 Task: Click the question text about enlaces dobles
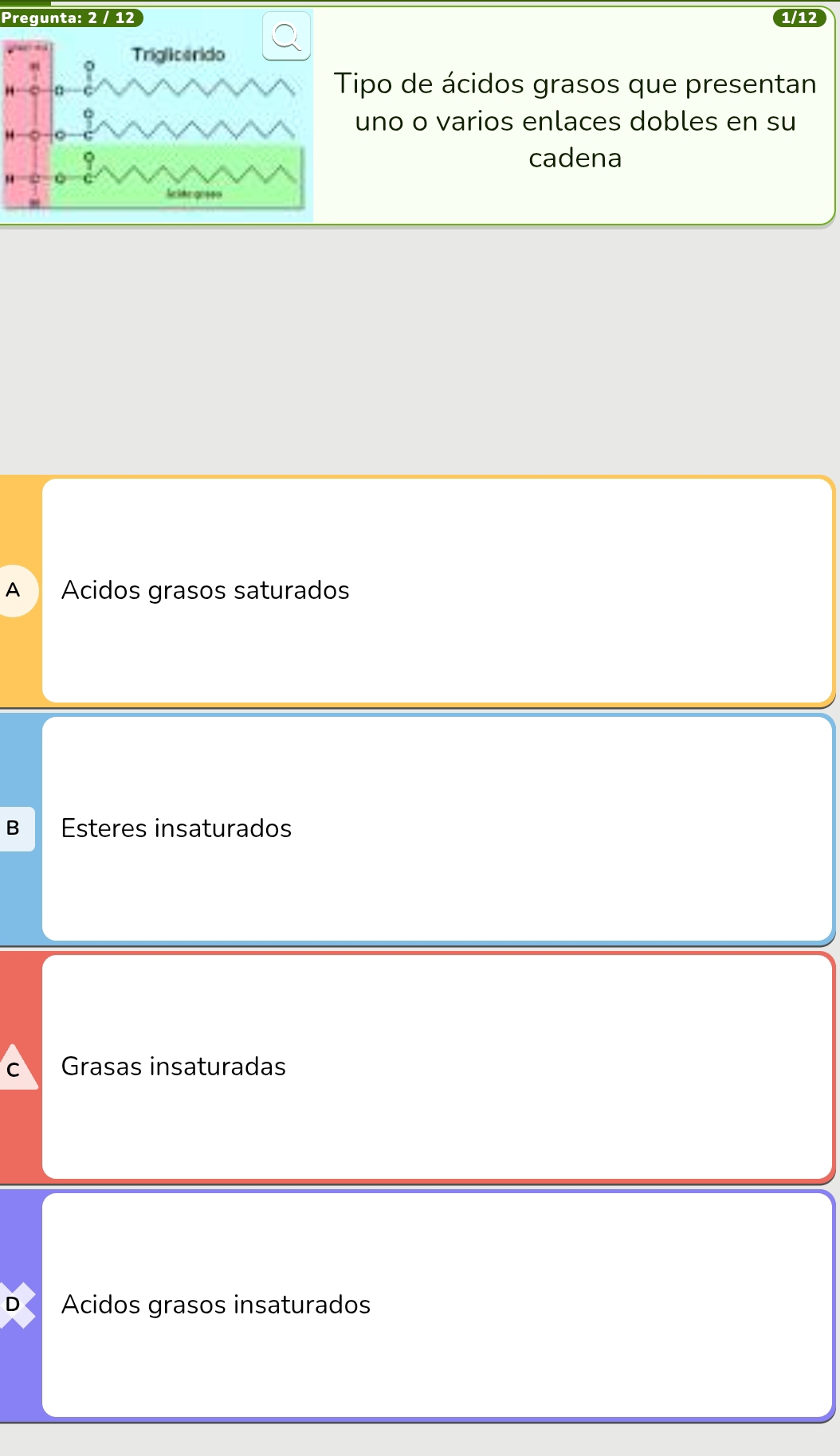pos(575,121)
